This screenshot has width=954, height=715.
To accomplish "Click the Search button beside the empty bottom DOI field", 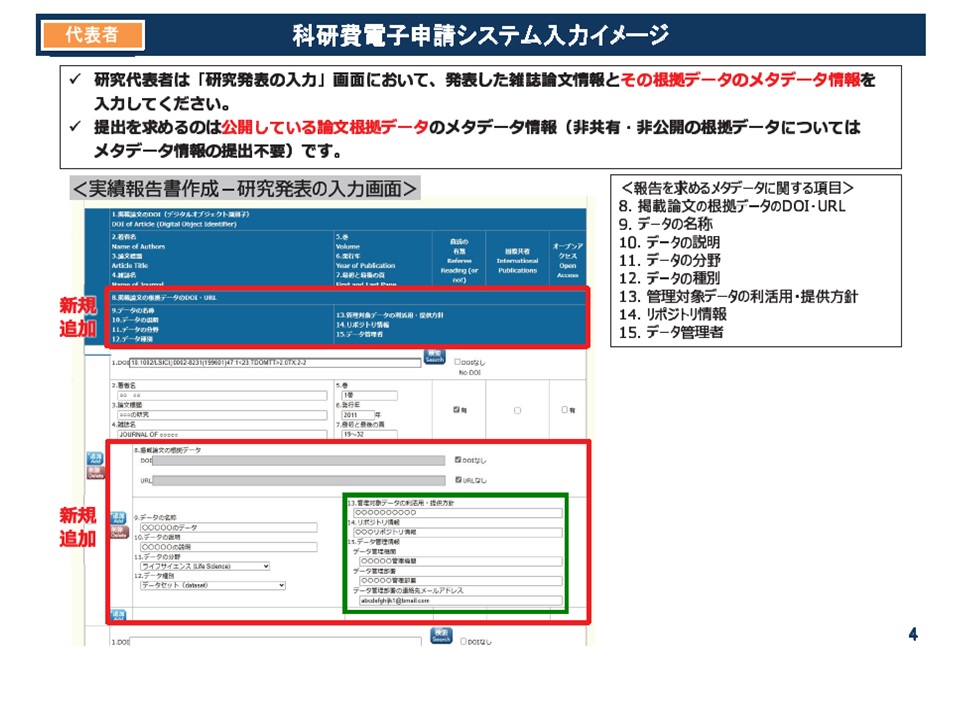I will (441, 636).
